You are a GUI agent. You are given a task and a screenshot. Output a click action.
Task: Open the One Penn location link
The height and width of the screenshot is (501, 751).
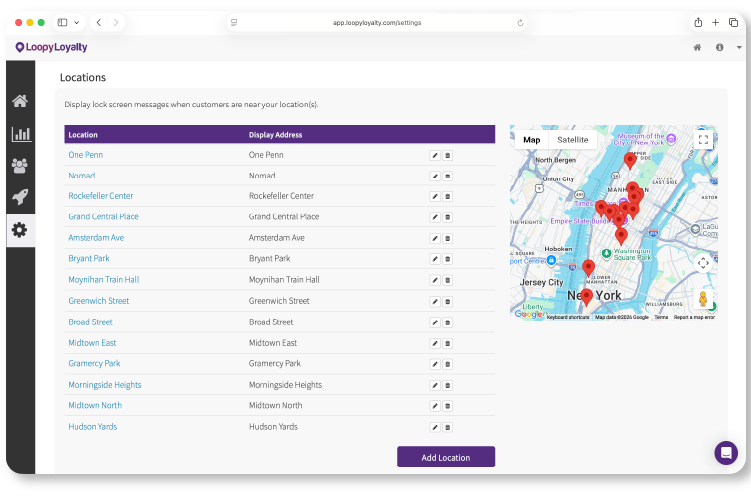86,155
